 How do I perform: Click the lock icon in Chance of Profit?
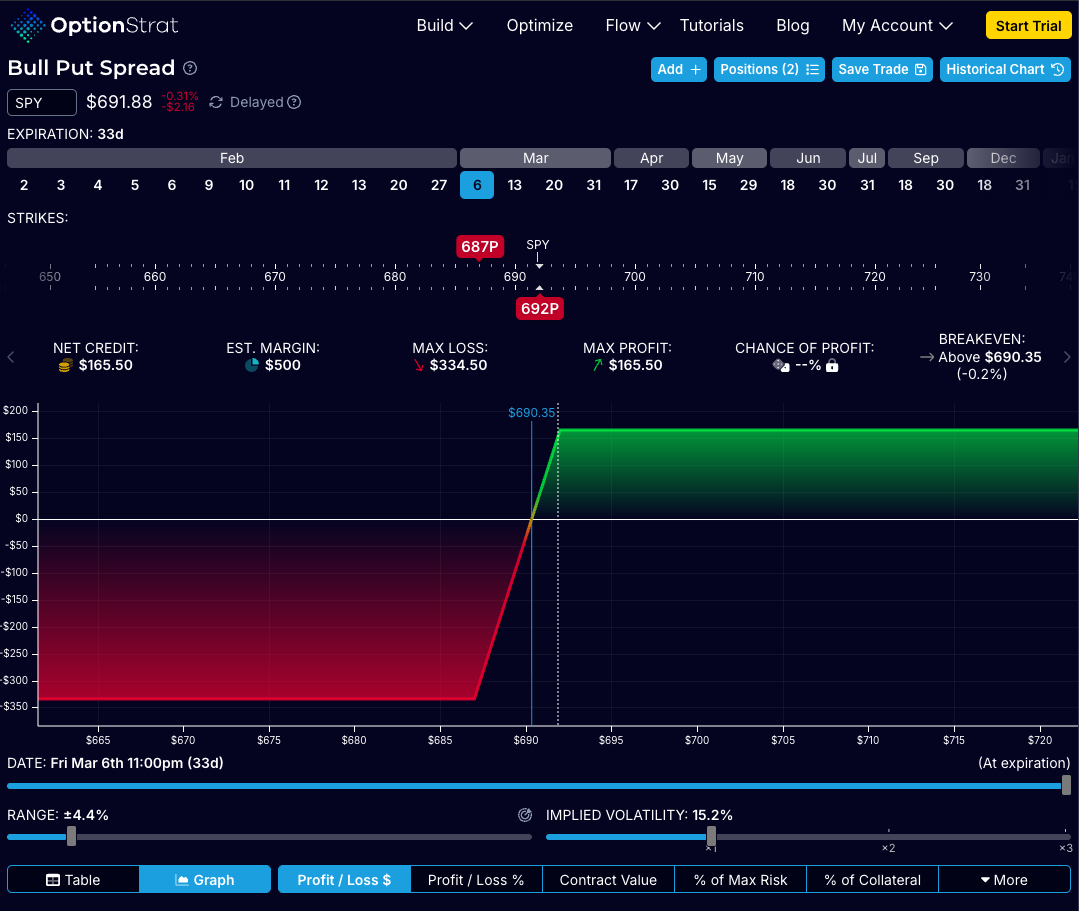coord(832,366)
